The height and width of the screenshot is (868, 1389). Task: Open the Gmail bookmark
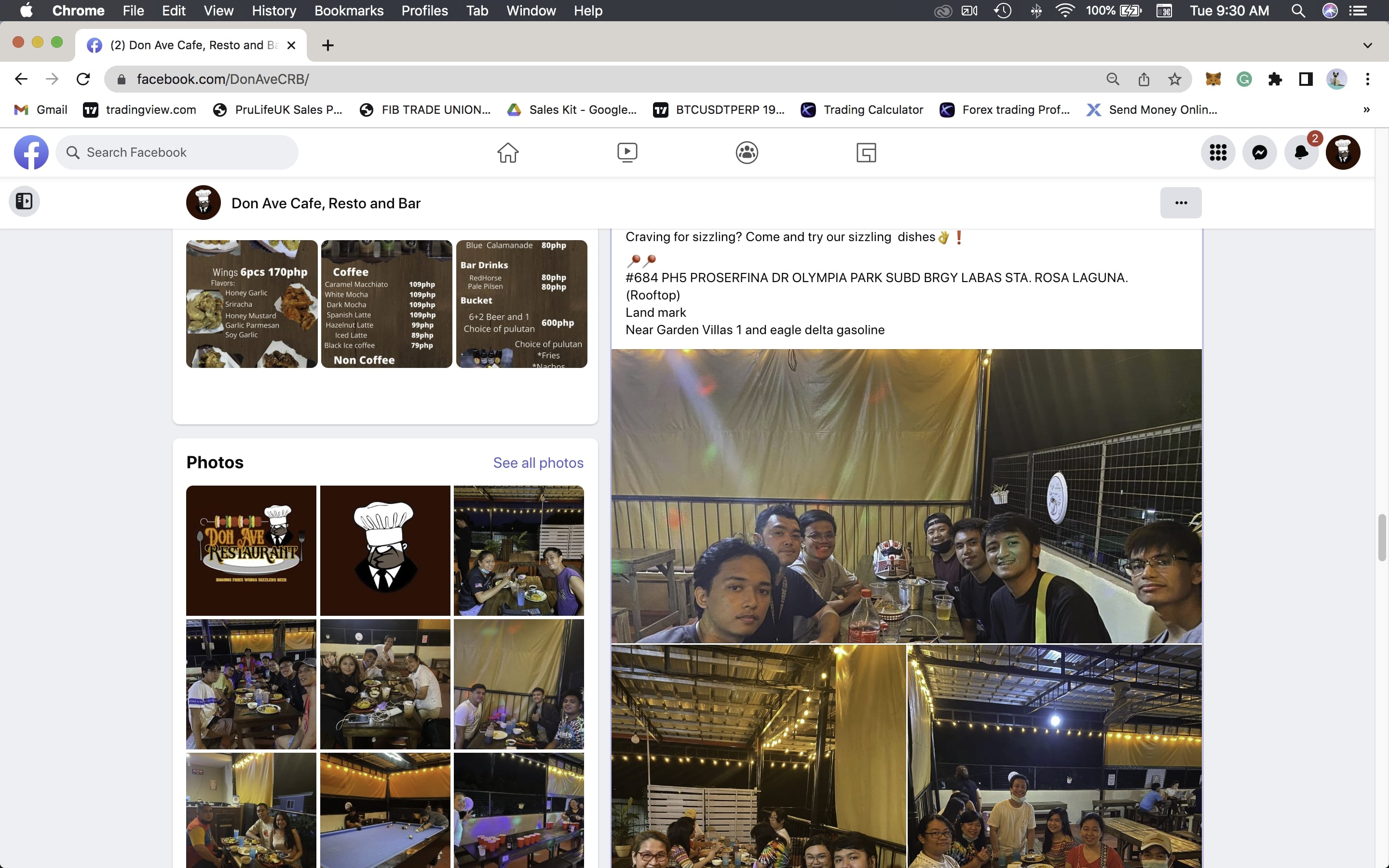tap(41, 109)
